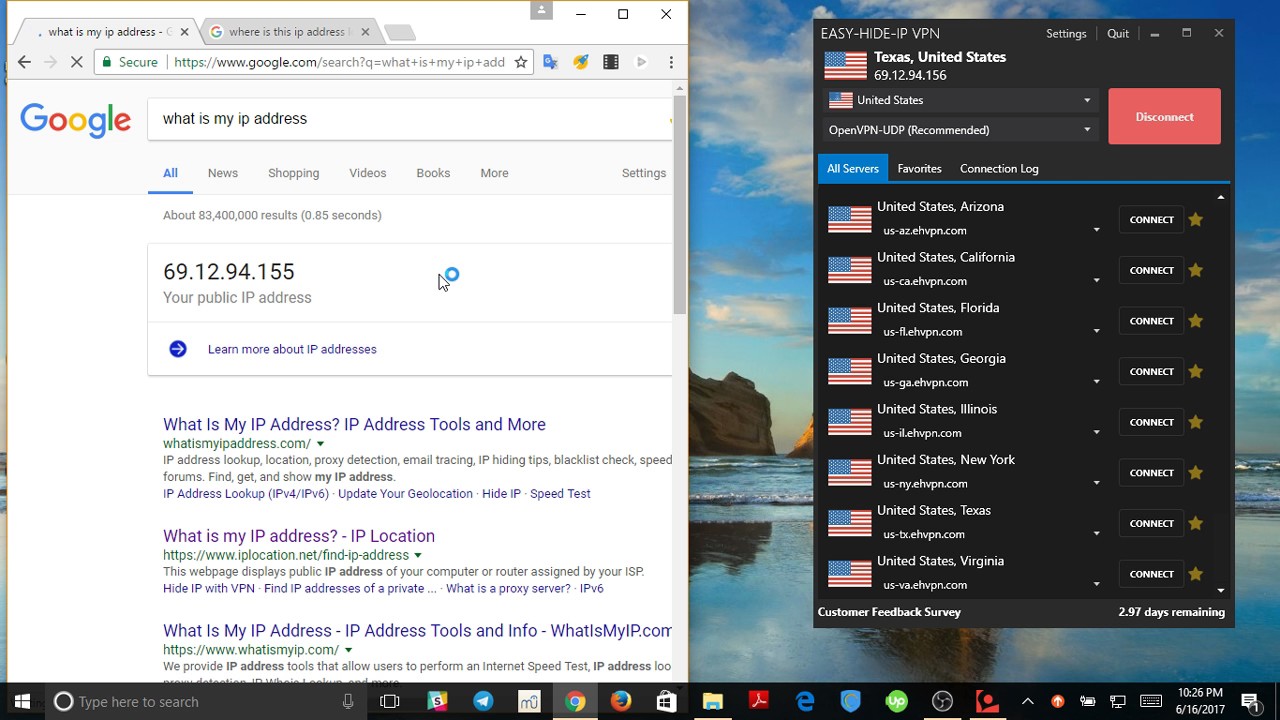Open Firefox from the taskbar

[x=621, y=701]
